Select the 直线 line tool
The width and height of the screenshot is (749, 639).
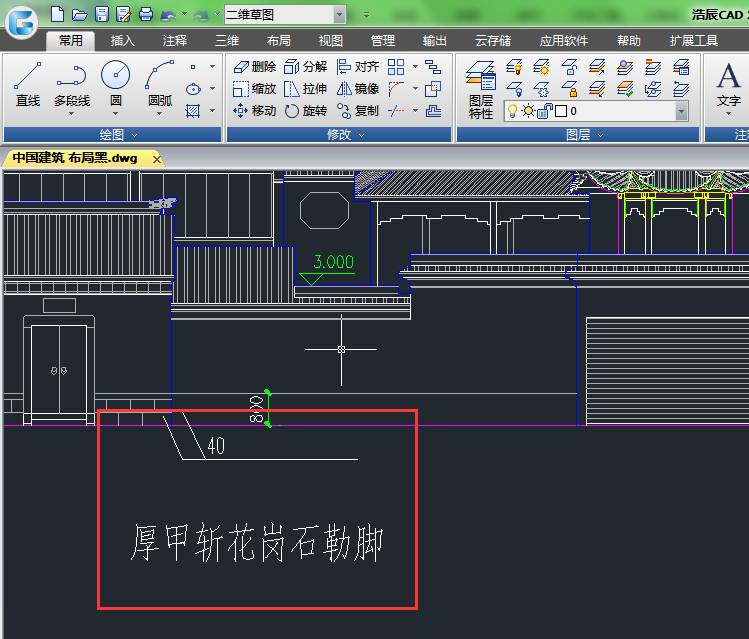click(x=28, y=84)
